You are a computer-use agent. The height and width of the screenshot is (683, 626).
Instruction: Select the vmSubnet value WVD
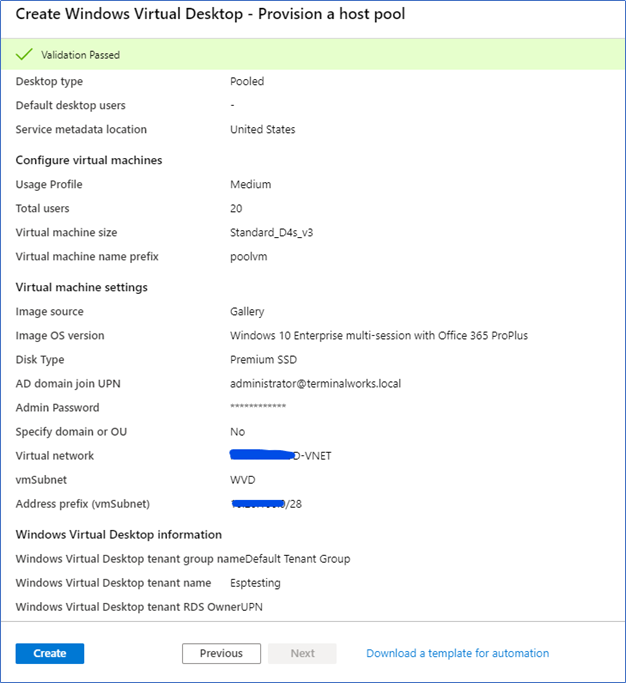coord(243,480)
